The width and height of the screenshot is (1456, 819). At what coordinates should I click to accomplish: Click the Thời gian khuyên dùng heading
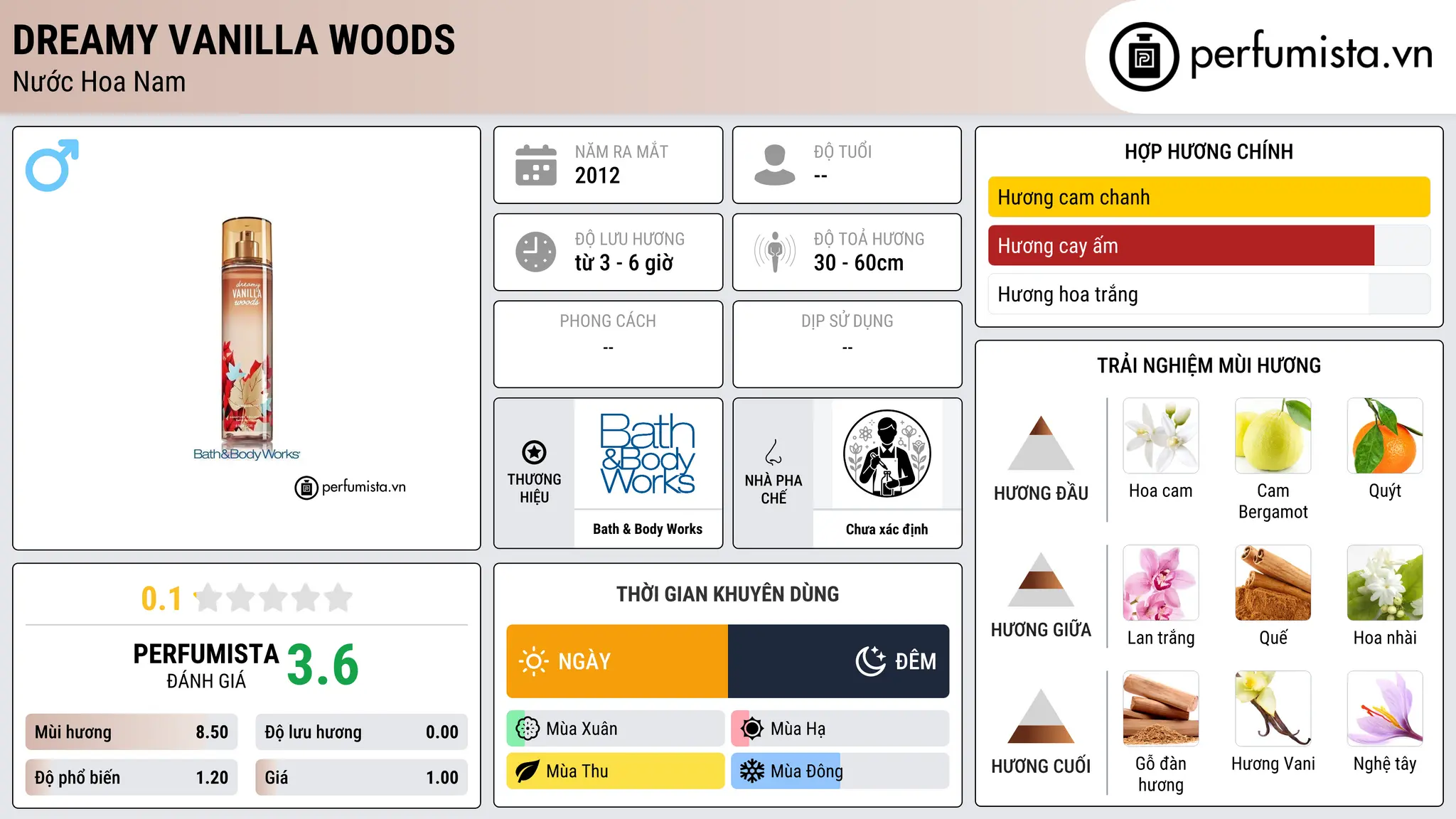coord(727,594)
